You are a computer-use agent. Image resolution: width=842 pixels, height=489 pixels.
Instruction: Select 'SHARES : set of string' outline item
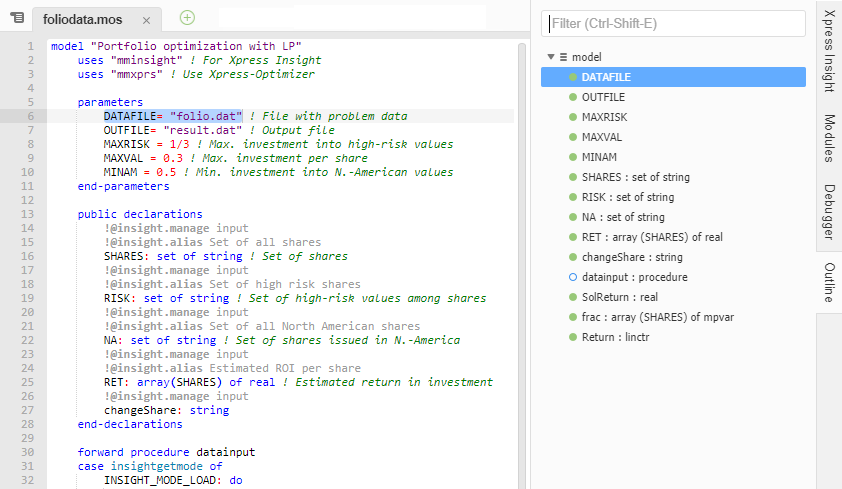point(635,177)
